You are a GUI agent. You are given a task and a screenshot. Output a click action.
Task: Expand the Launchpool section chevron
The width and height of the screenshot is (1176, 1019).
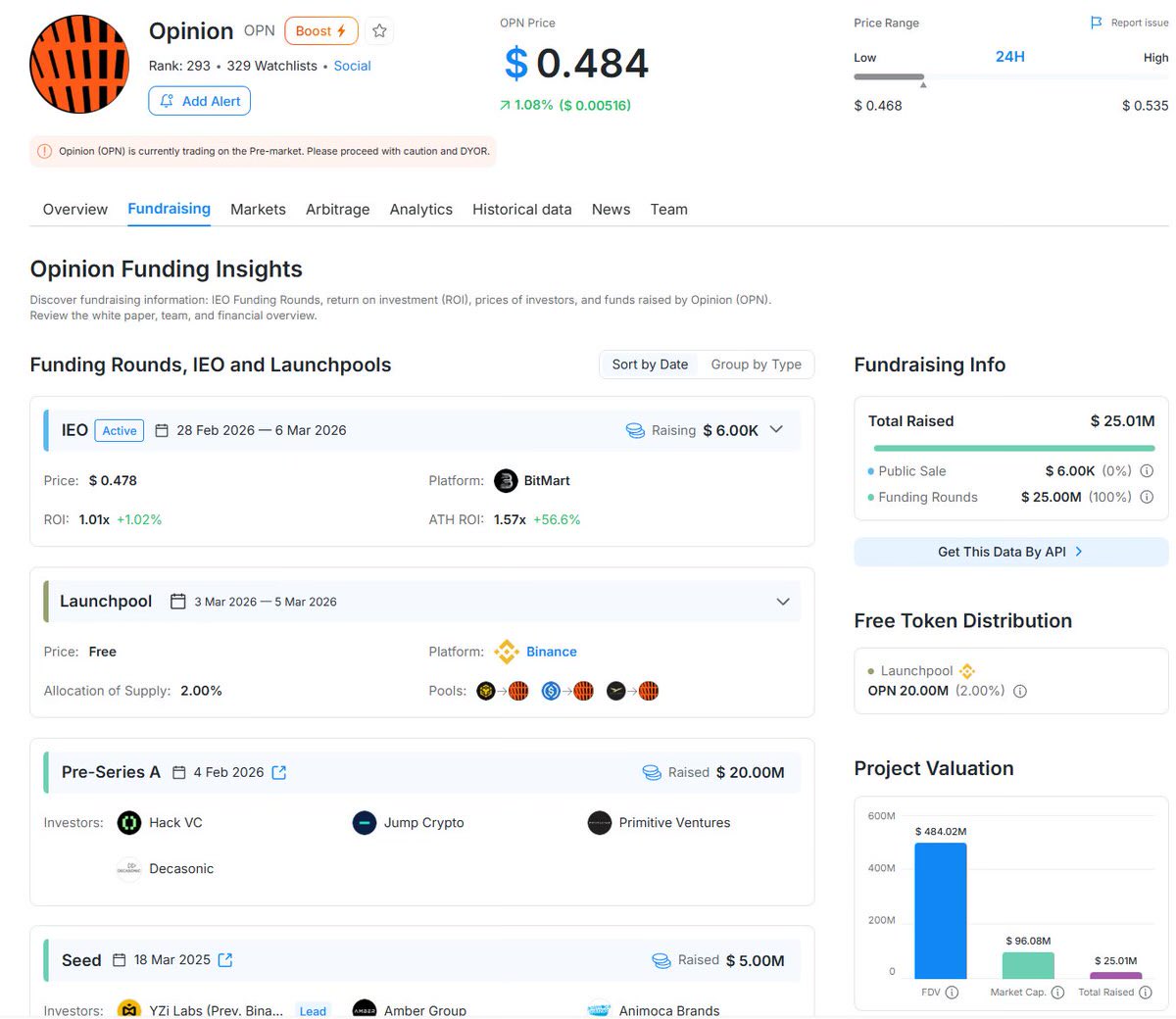(782, 602)
